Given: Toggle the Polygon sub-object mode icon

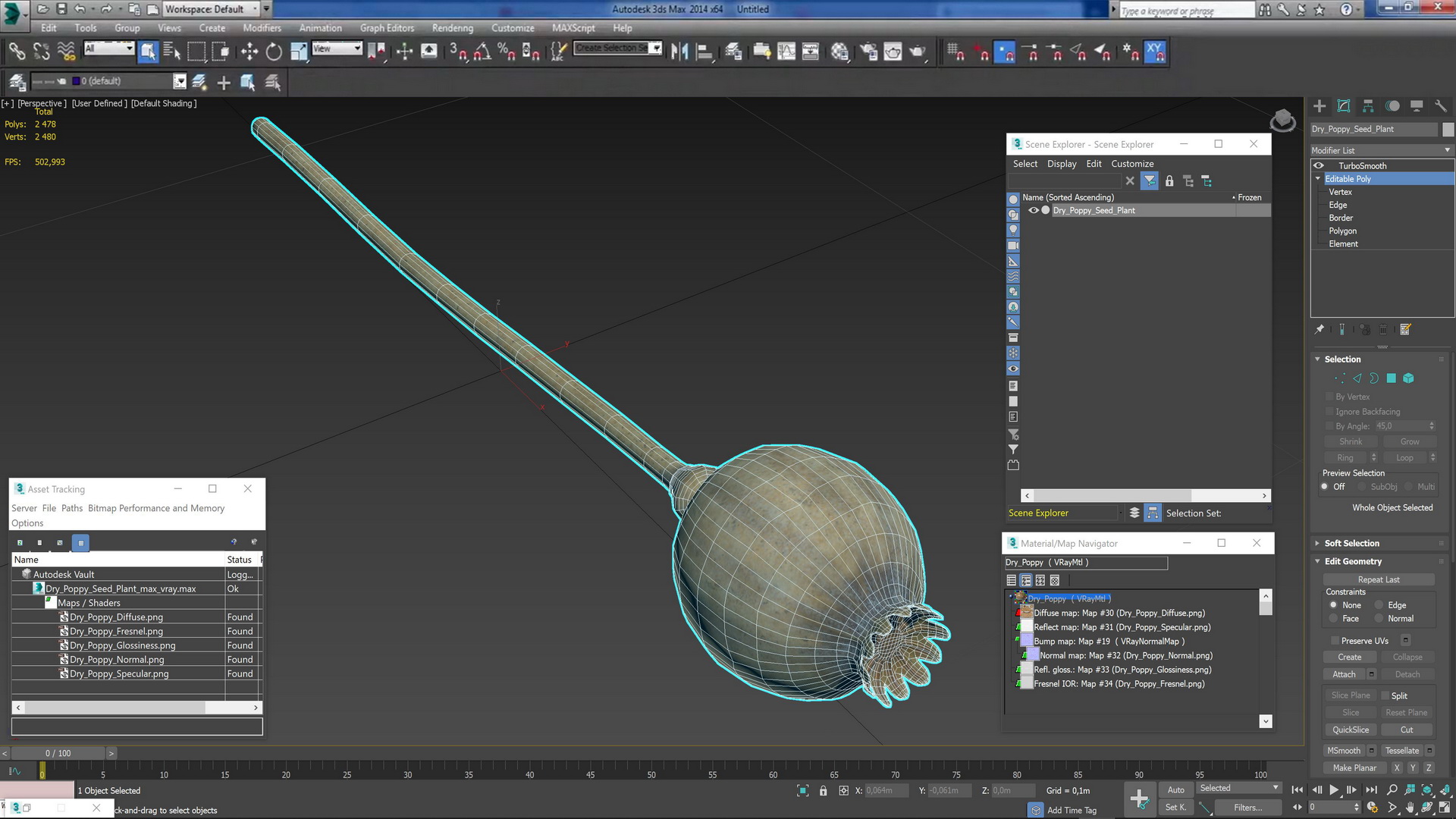Looking at the screenshot, I should [1392, 378].
